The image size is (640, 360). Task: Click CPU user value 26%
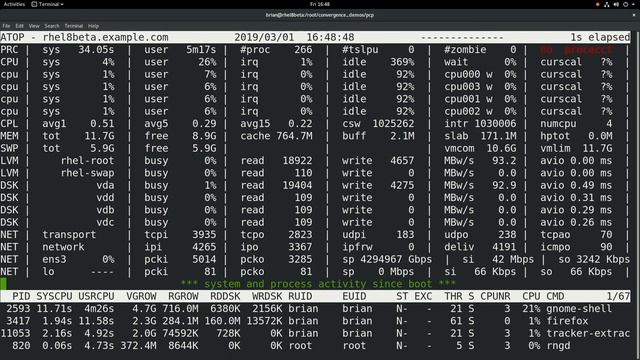(x=207, y=62)
